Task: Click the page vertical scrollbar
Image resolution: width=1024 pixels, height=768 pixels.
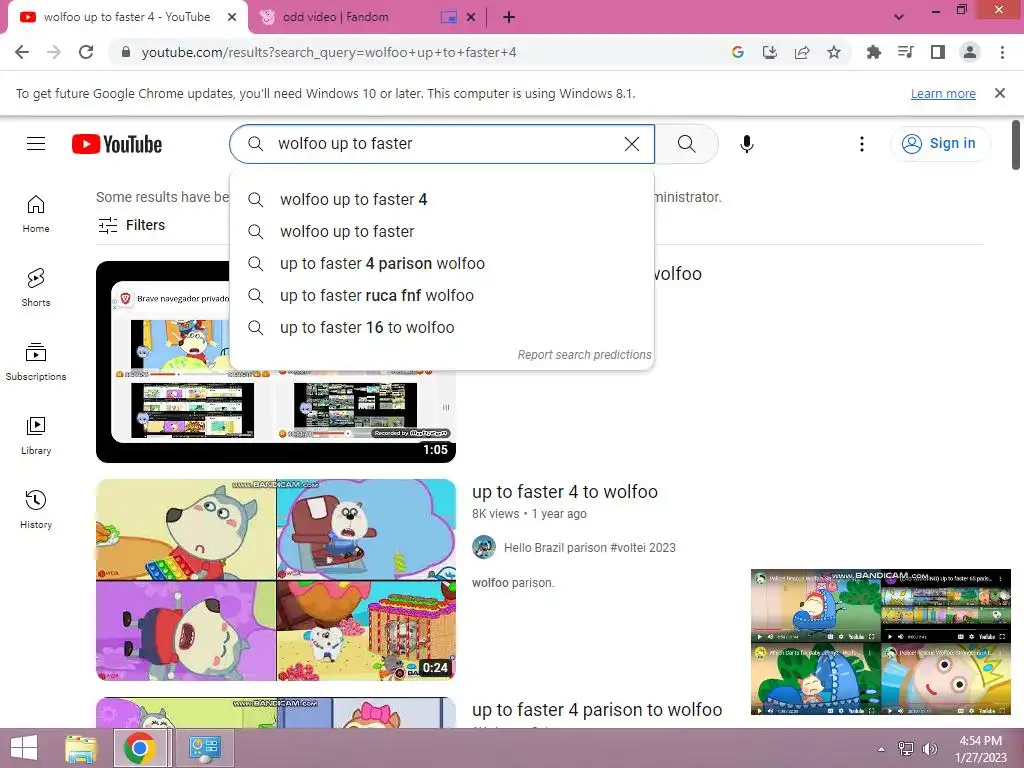Action: tap(1016, 145)
